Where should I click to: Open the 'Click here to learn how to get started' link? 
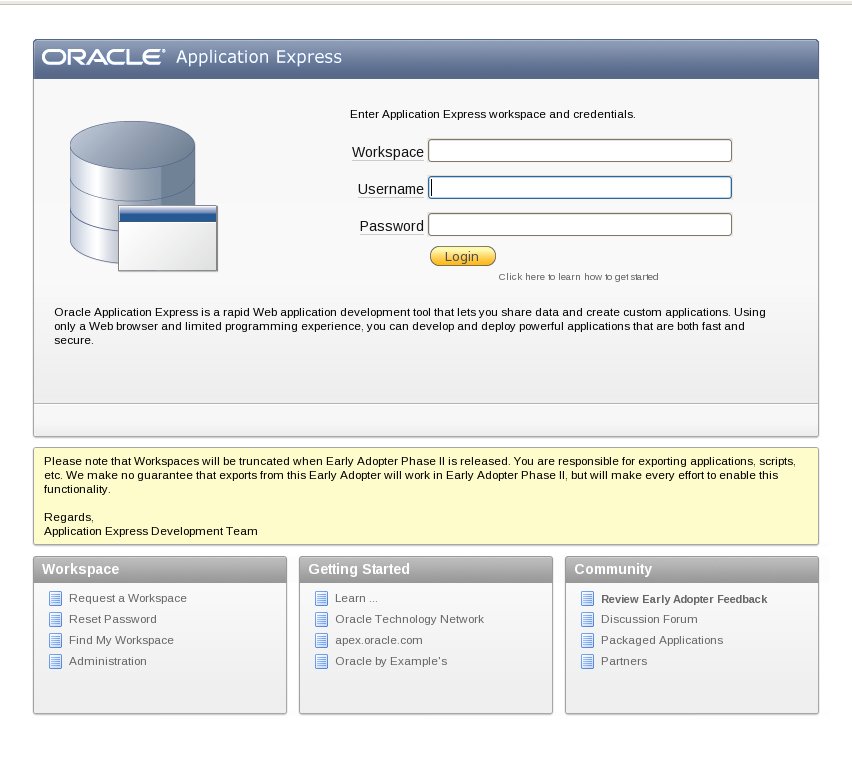pos(578,277)
